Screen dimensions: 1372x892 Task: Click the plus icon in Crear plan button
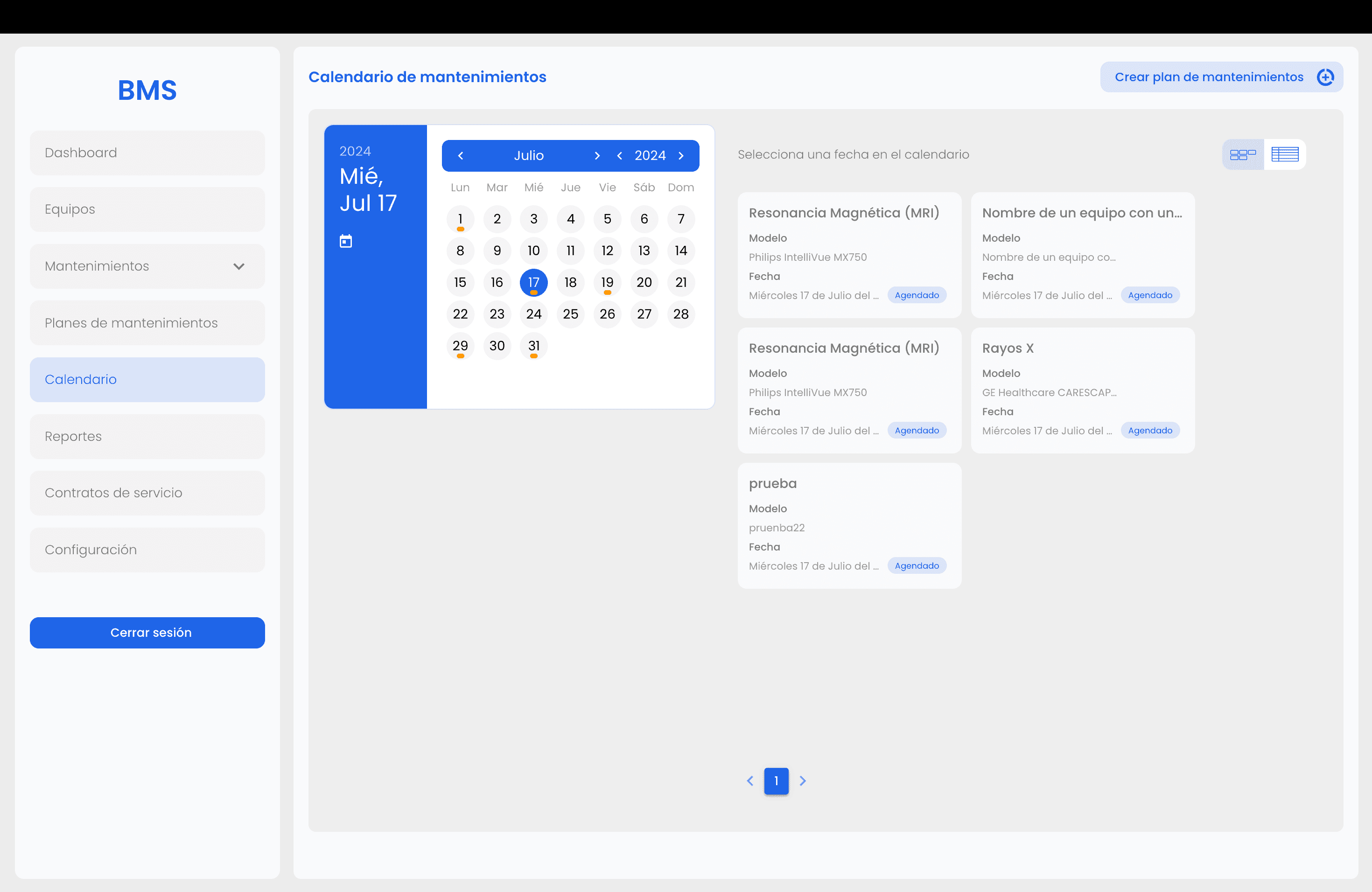(1325, 77)
